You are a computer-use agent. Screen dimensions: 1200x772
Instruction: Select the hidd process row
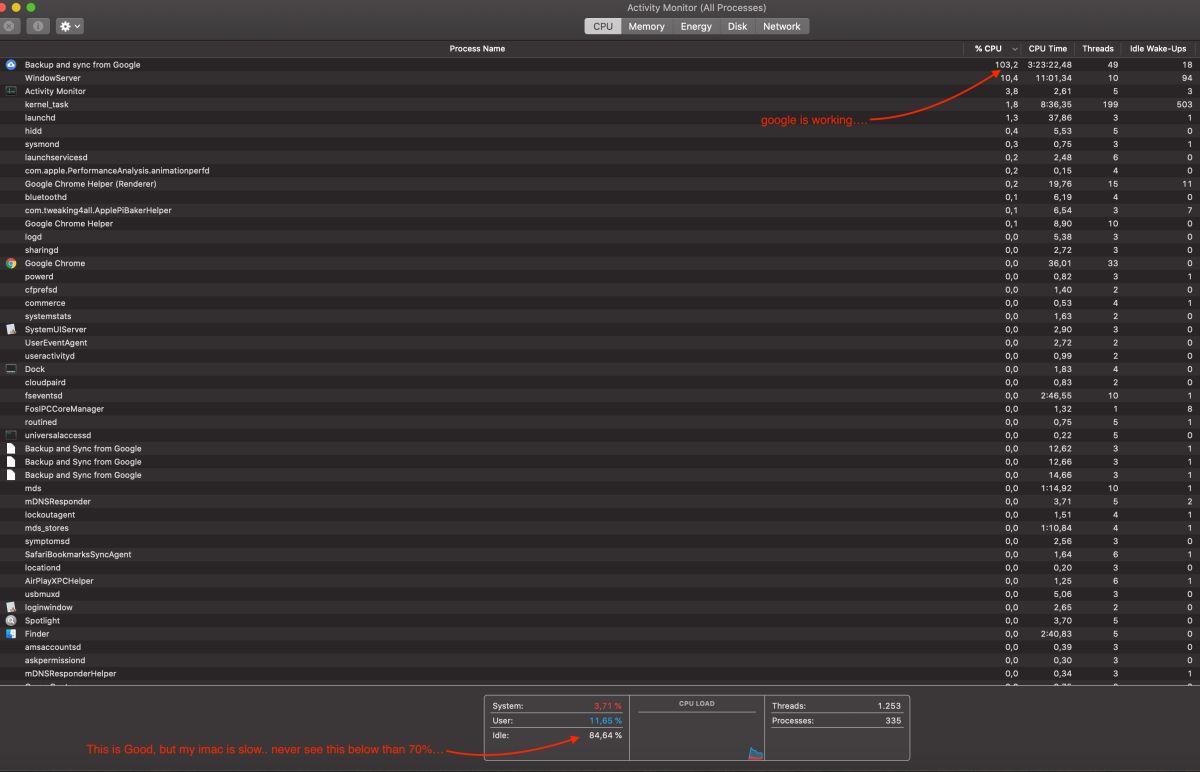pyautogui.click(x=600, y=131)
